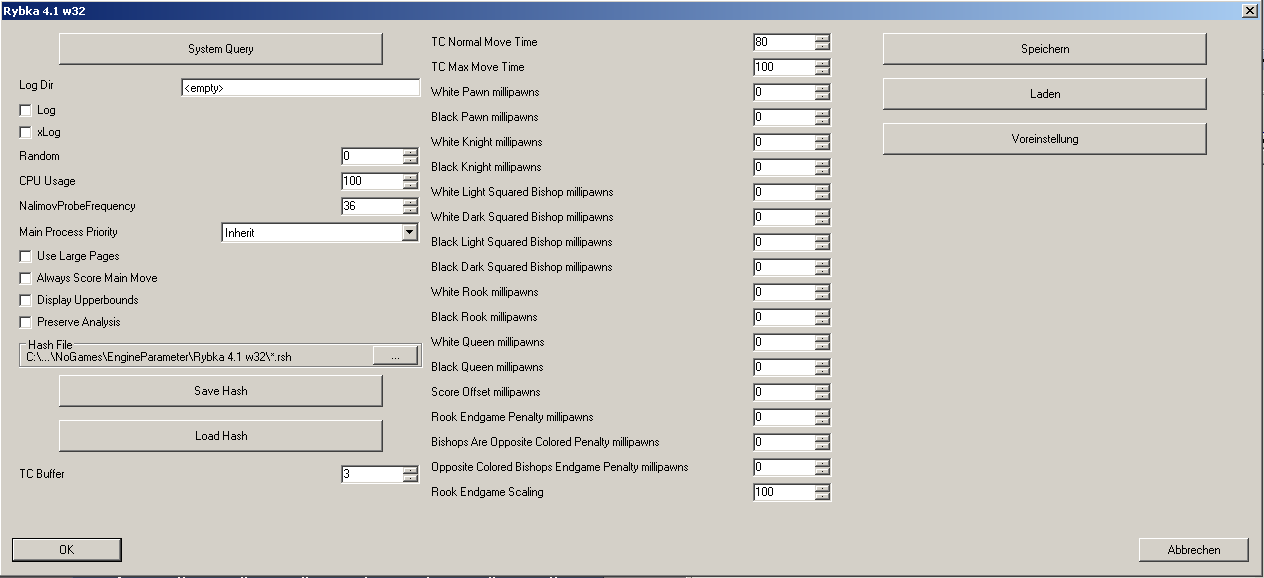Confirm the dialog with OK
This screenshot has height=578, width=1264.
(x=67, y=550)
